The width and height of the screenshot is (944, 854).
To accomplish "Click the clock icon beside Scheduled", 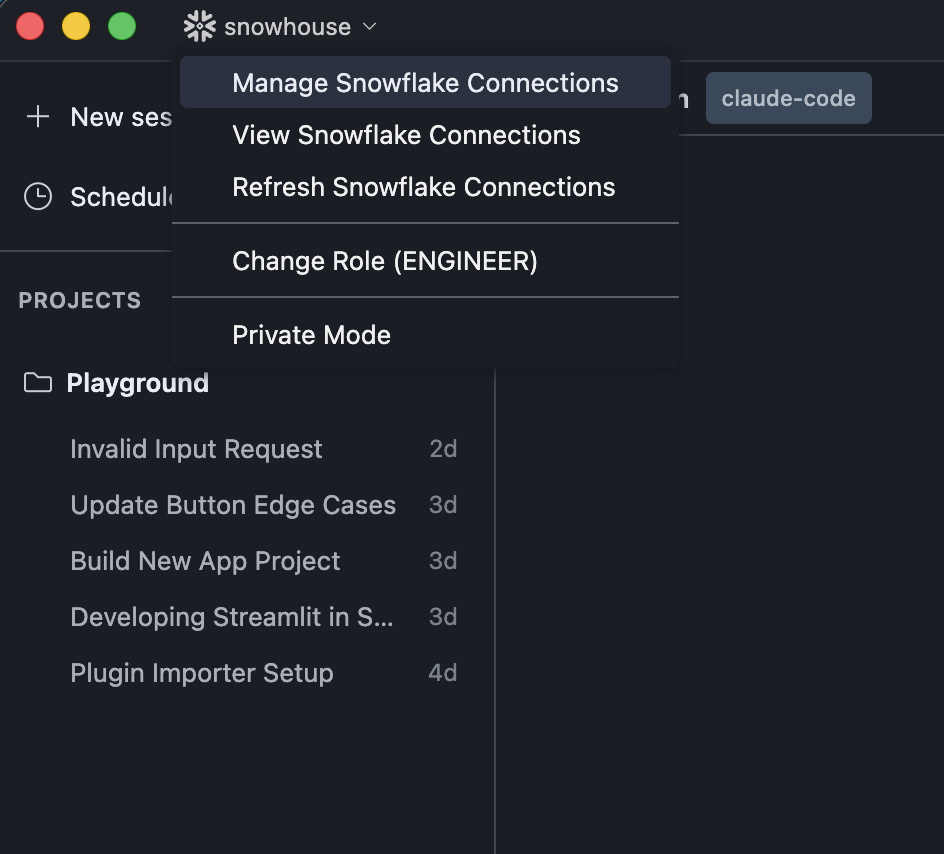I will pyautogui.click(x=38, y=197).
